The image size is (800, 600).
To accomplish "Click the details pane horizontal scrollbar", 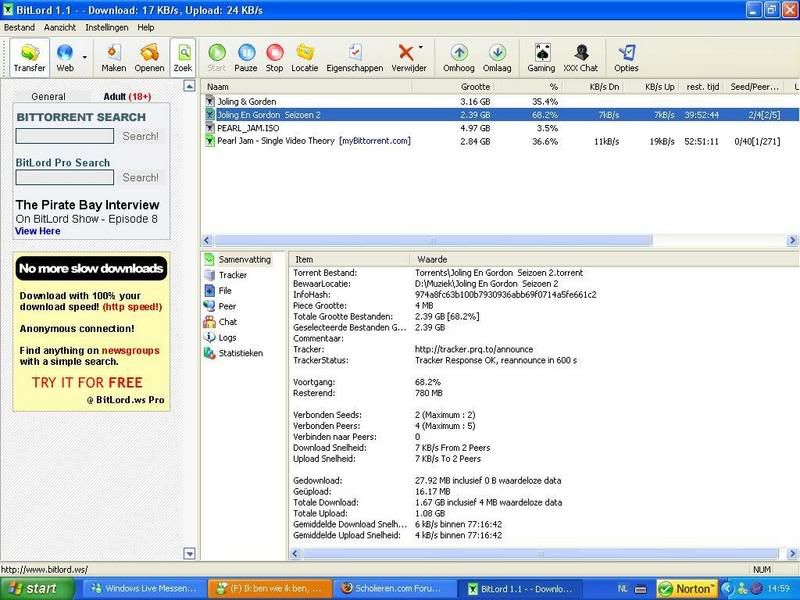I will point(541,554).
